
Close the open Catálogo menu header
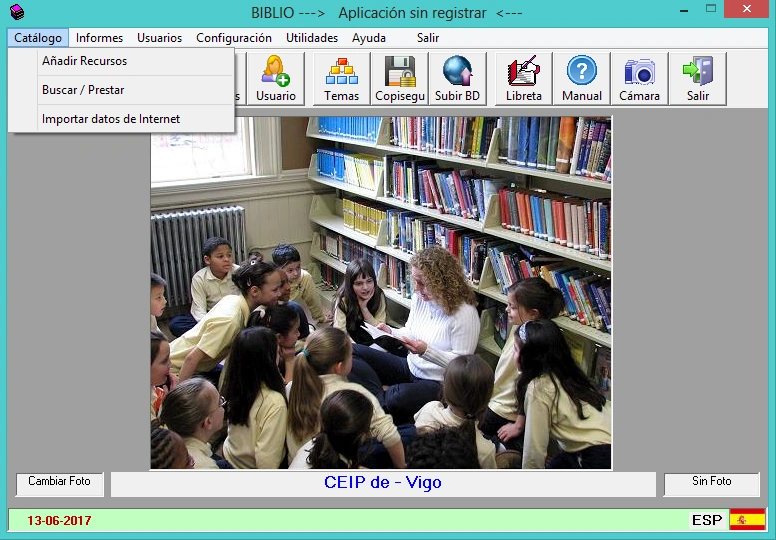coord(38,38)
